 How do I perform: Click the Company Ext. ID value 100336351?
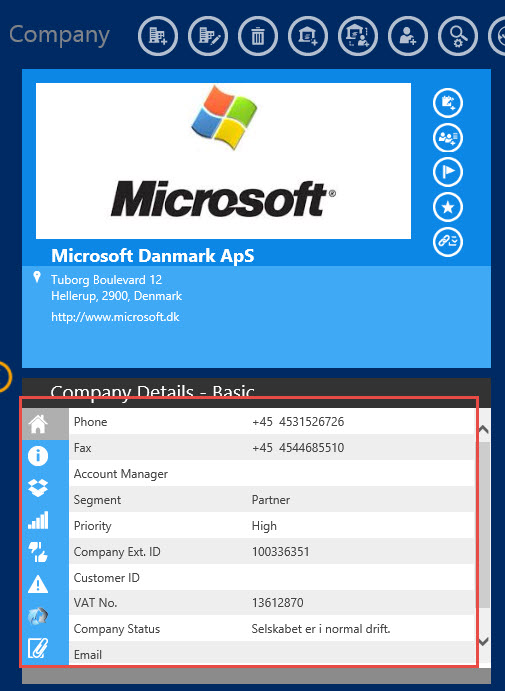pos(280,552)
